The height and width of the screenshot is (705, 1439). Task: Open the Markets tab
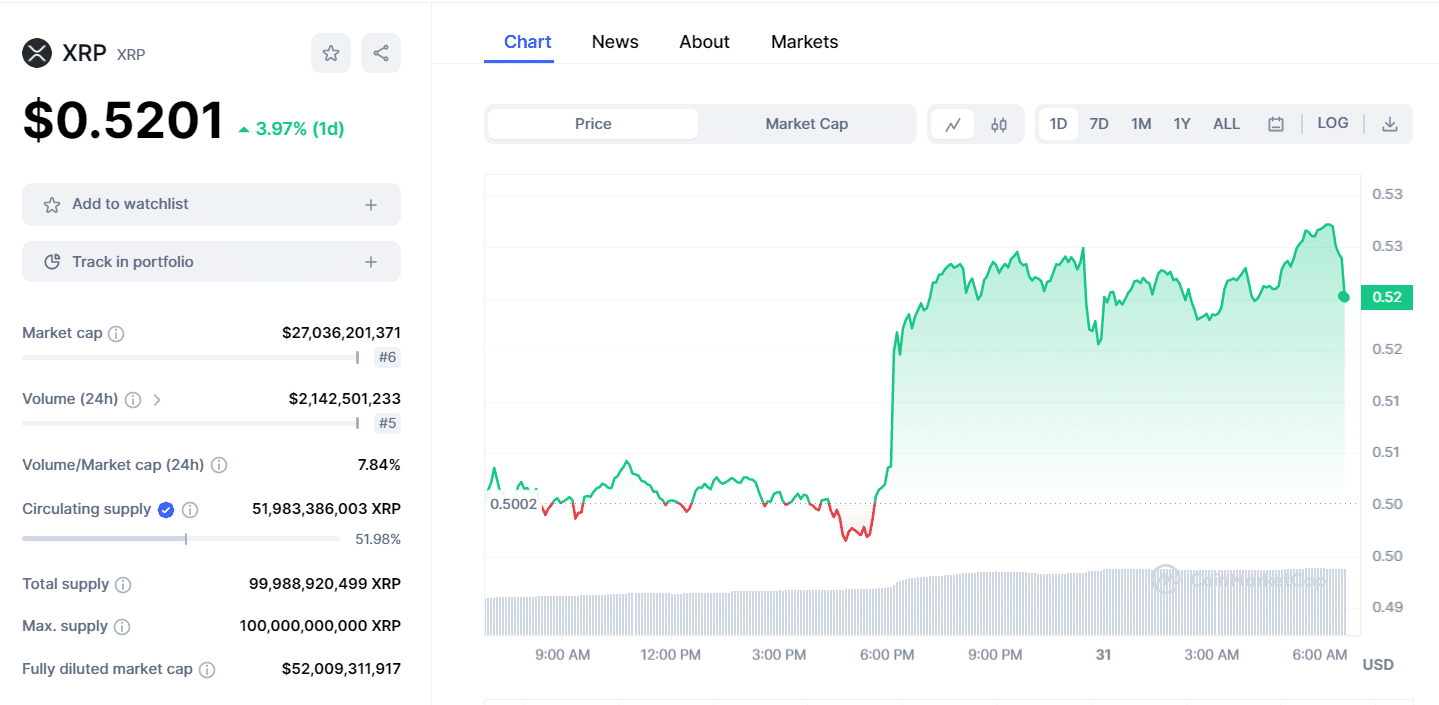[804, 42]
